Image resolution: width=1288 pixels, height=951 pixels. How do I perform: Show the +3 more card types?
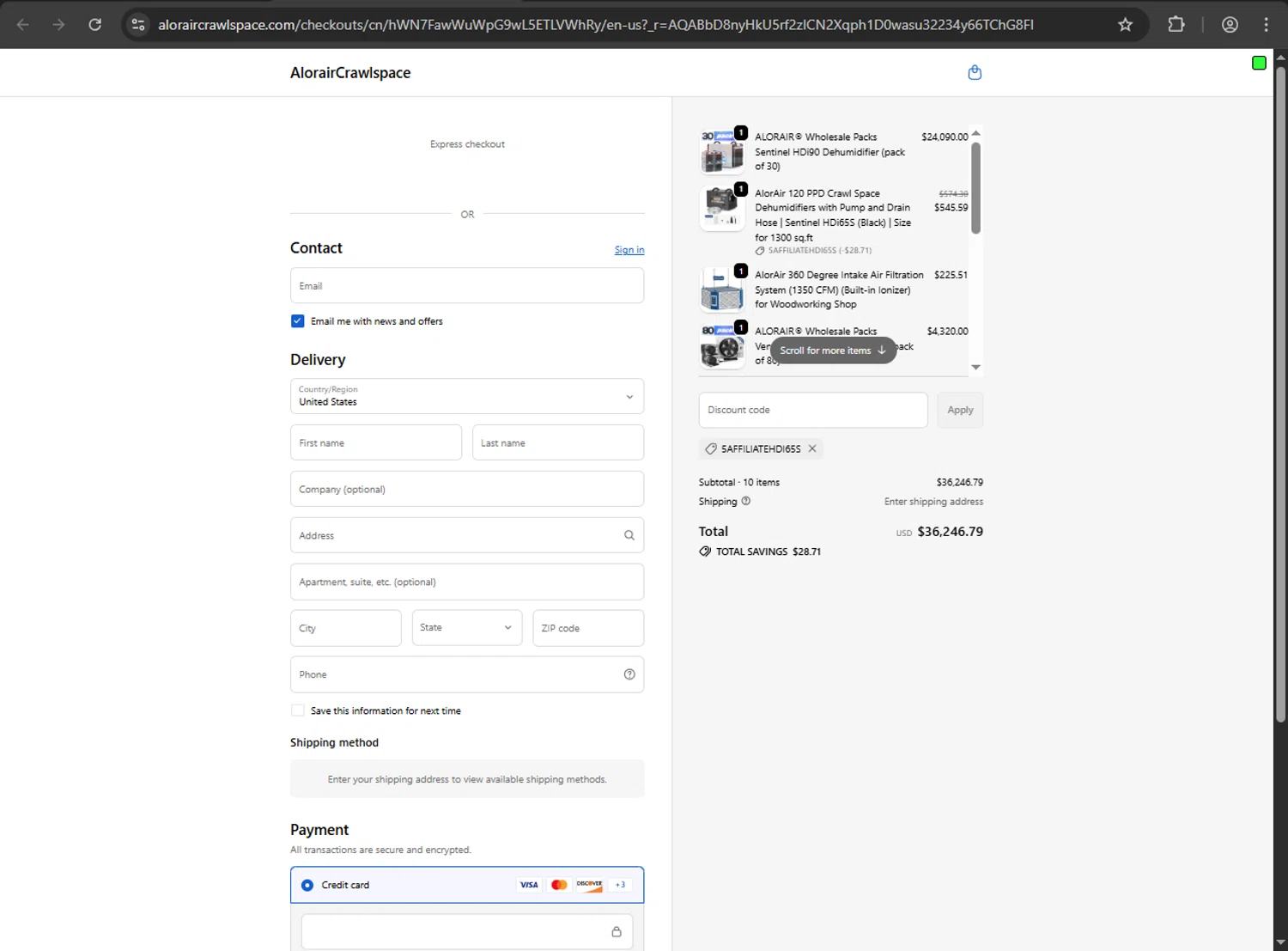click(620, 885)
